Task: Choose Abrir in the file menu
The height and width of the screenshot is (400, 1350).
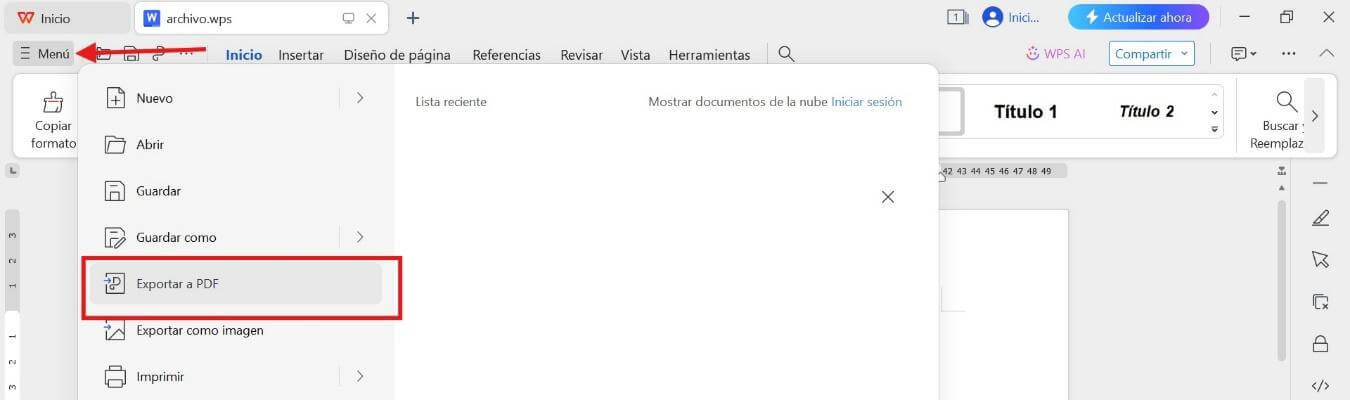Action: click(x=235, y=144)
